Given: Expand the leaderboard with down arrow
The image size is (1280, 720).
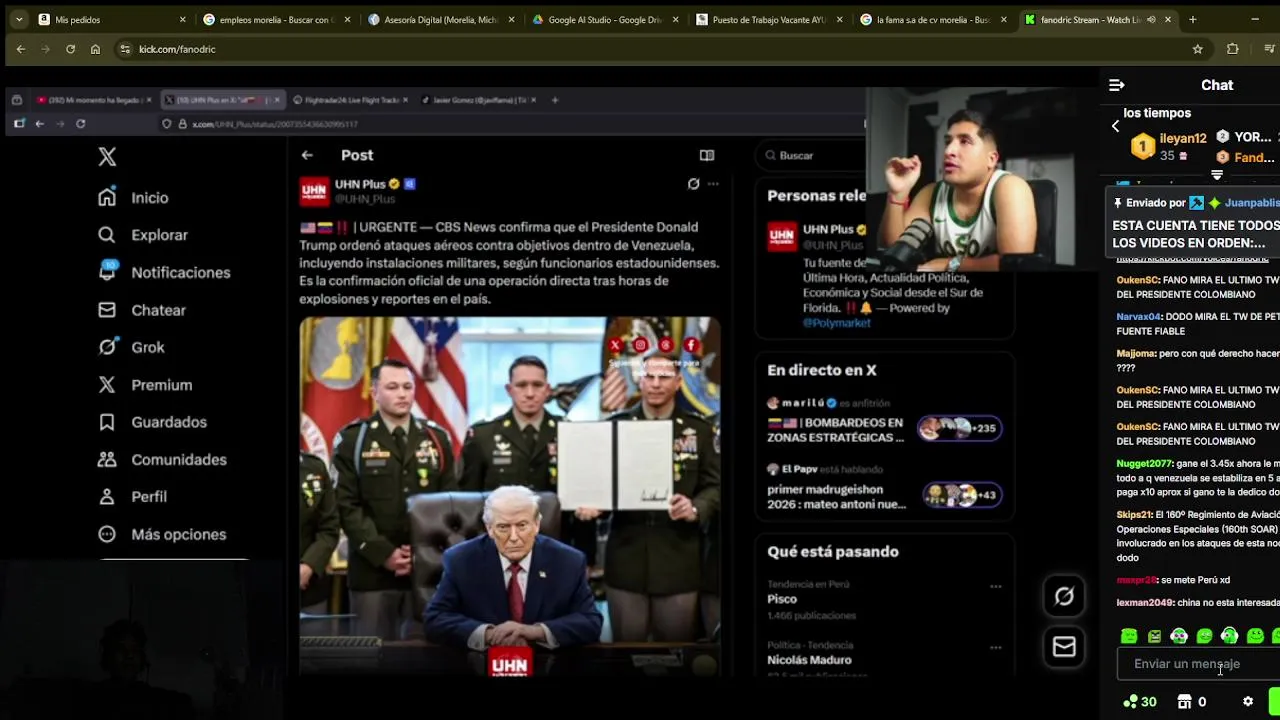Looking at the screenshot, I should [x=1217, y=175].
